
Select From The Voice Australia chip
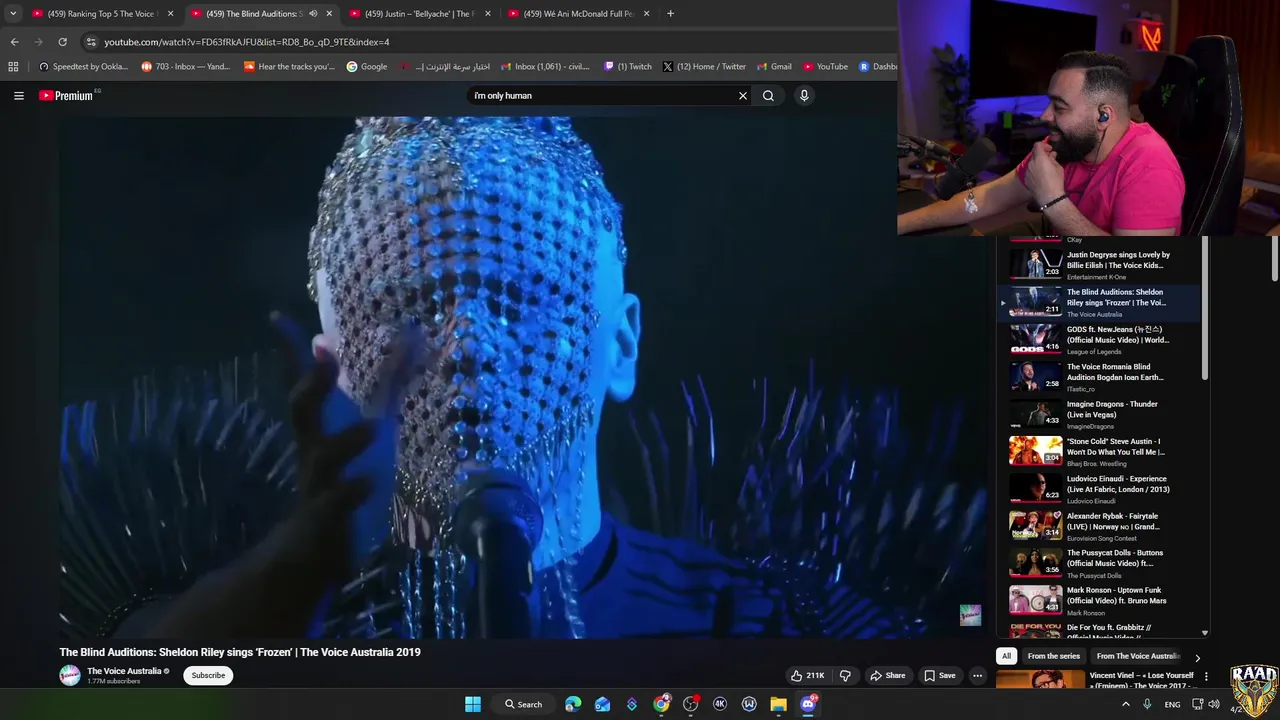click(x=1138, y=656)
